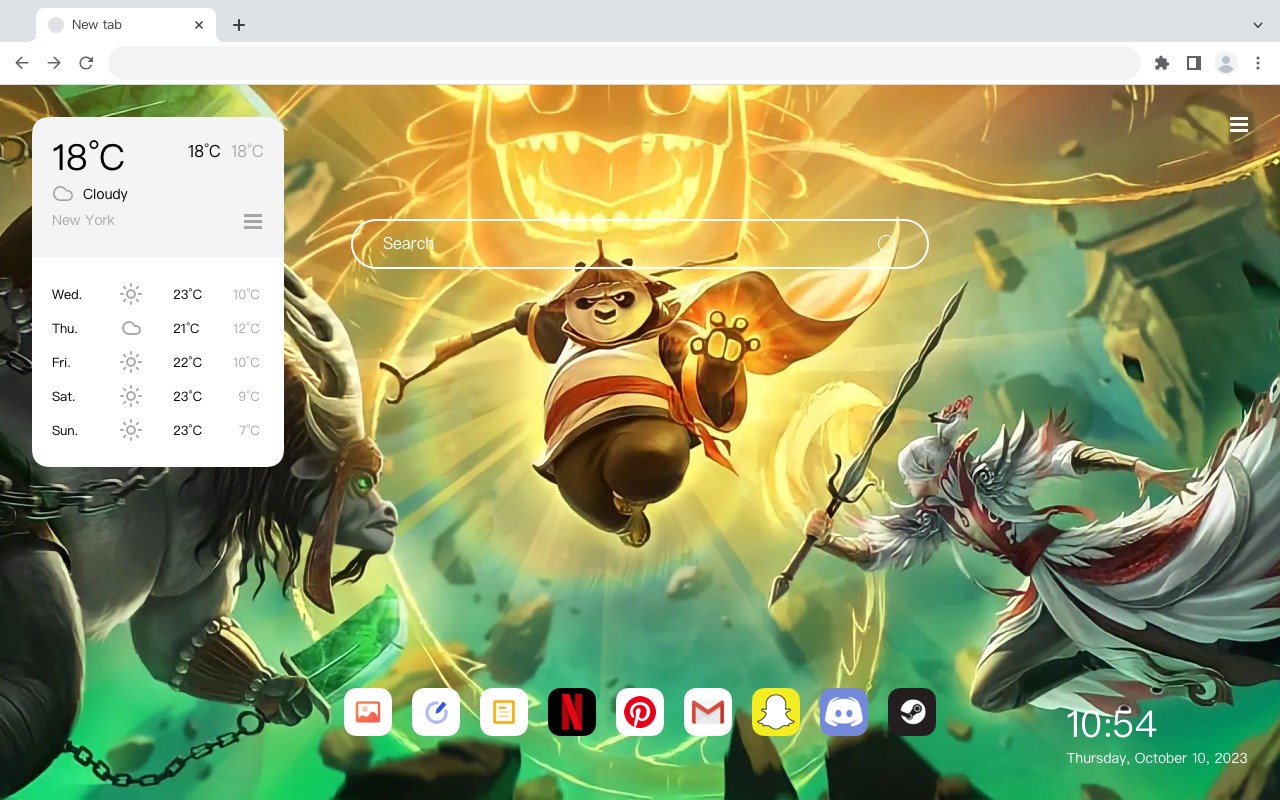Select the New tab tab
This screenshot has height=800, width=1280.
[x=126, y=25]
